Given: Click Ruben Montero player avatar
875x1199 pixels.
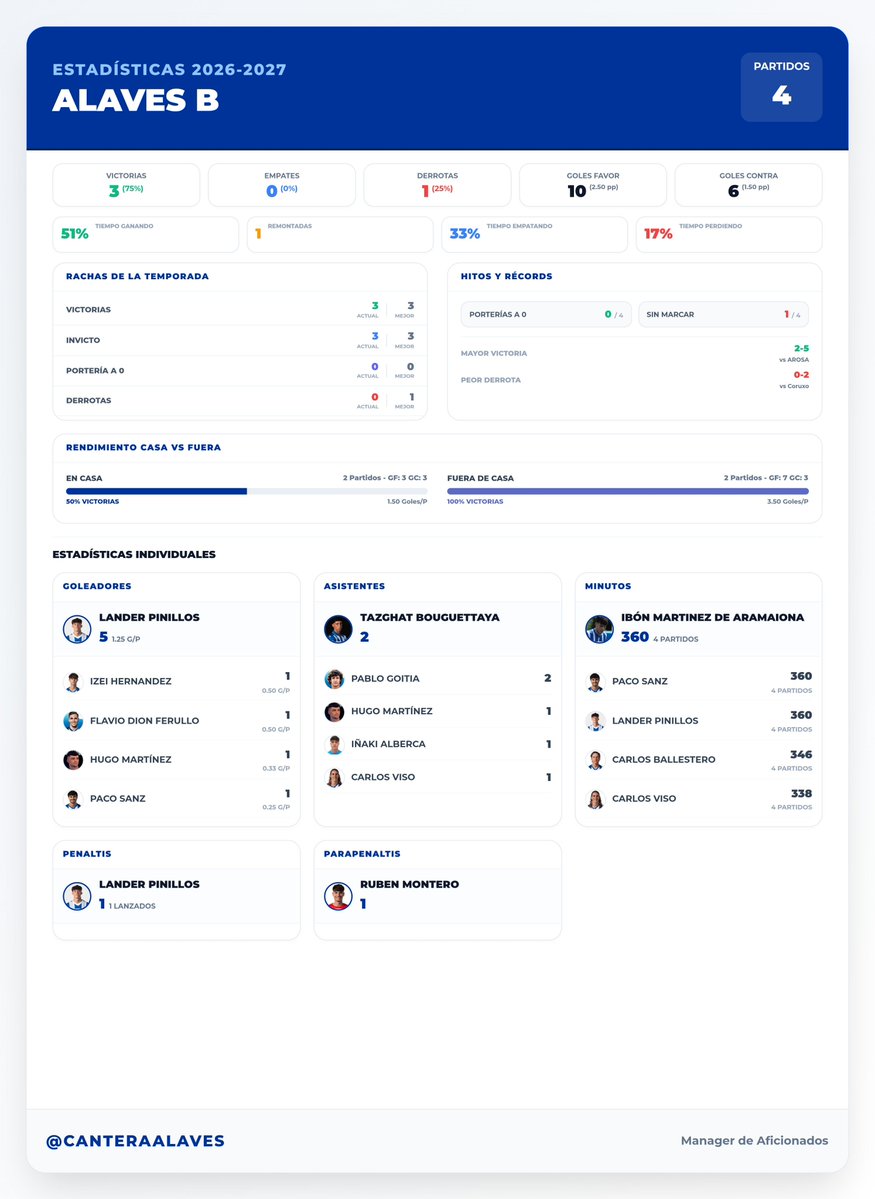Looking at the screenshot, I should pos(338,895).
